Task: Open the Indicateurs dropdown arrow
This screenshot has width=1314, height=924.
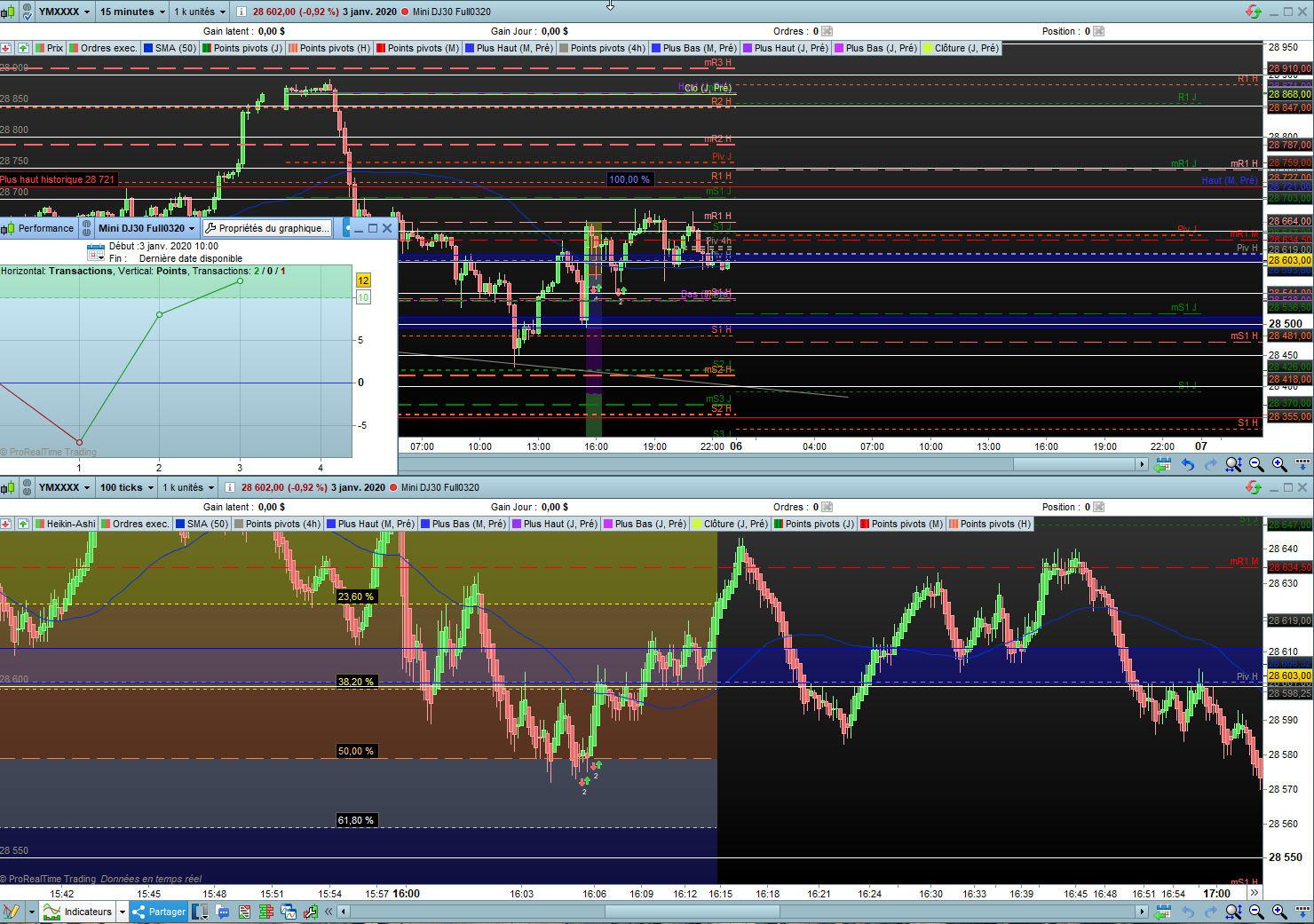Action: point(123,912)
